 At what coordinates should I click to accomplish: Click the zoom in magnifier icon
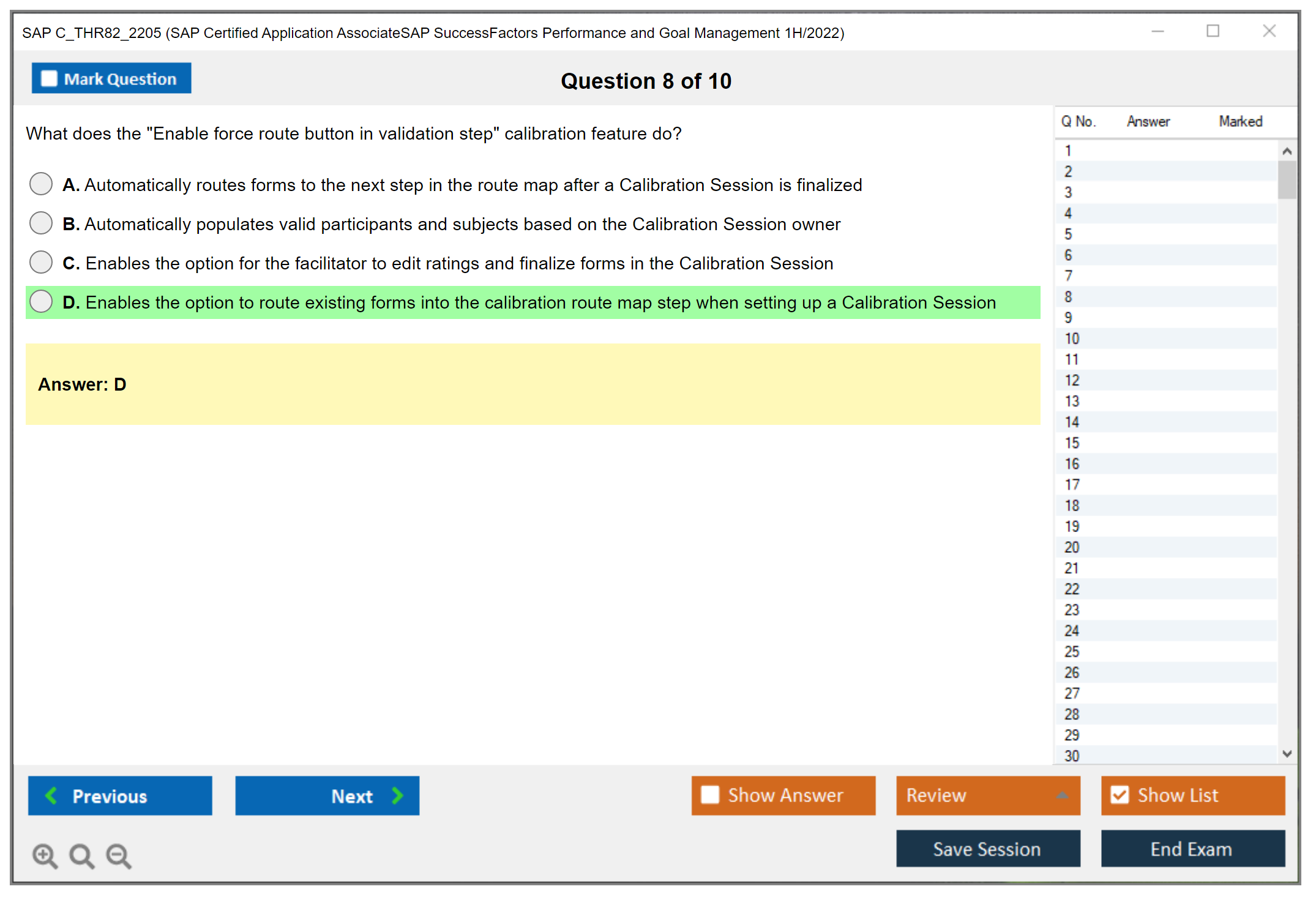pos(45,855)
